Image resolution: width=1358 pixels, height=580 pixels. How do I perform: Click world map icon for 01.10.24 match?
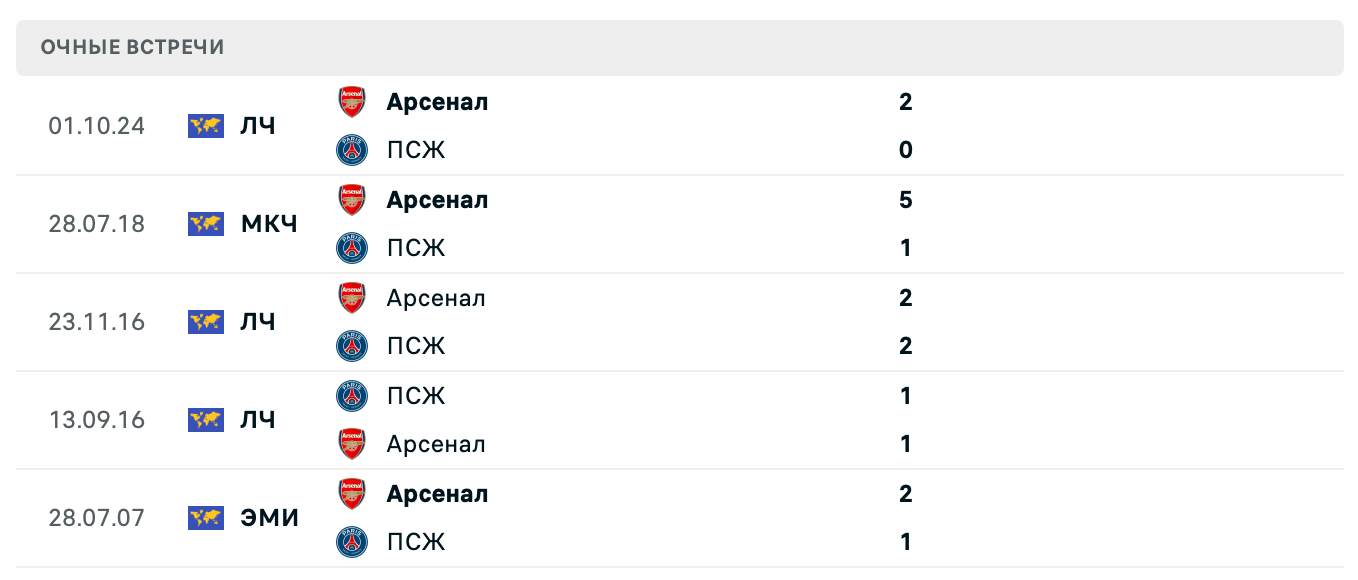[206, 126]
